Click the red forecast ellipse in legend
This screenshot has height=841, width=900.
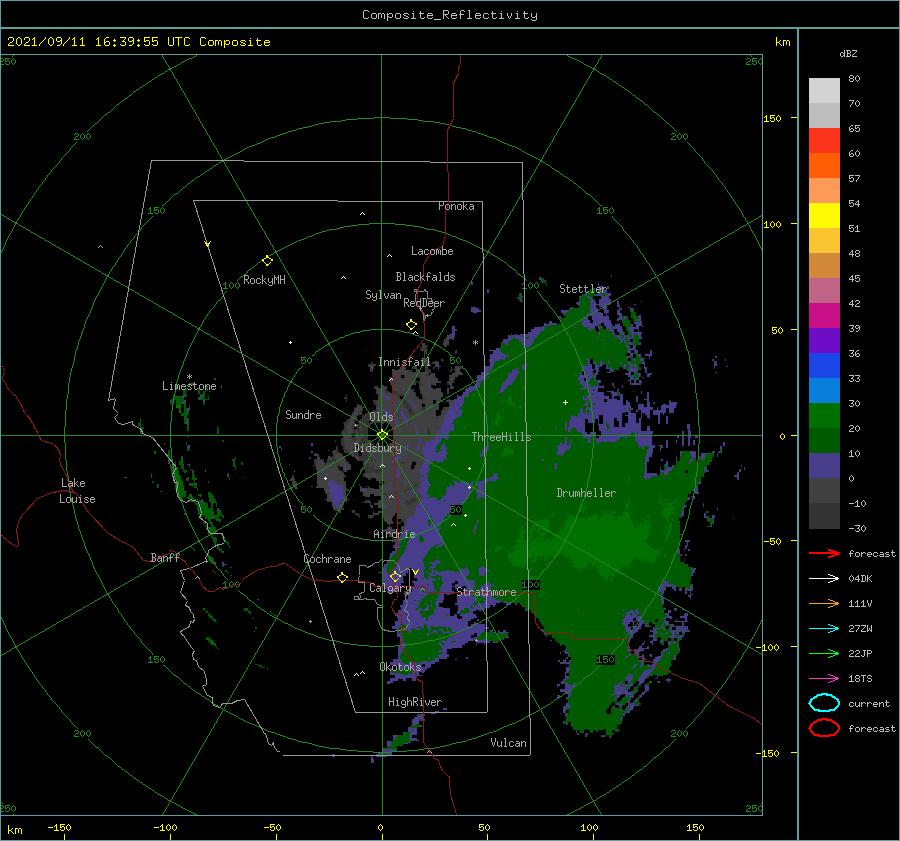824,728
